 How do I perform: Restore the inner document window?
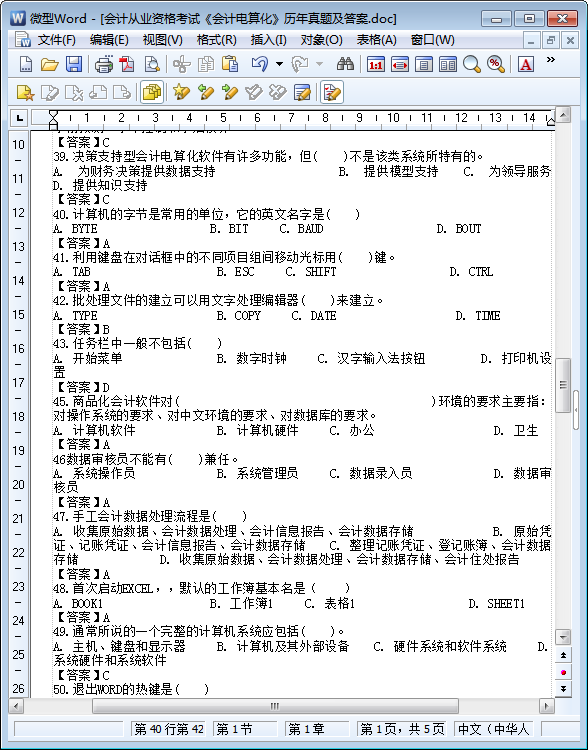pyautogui.click(x=551, y=40)
